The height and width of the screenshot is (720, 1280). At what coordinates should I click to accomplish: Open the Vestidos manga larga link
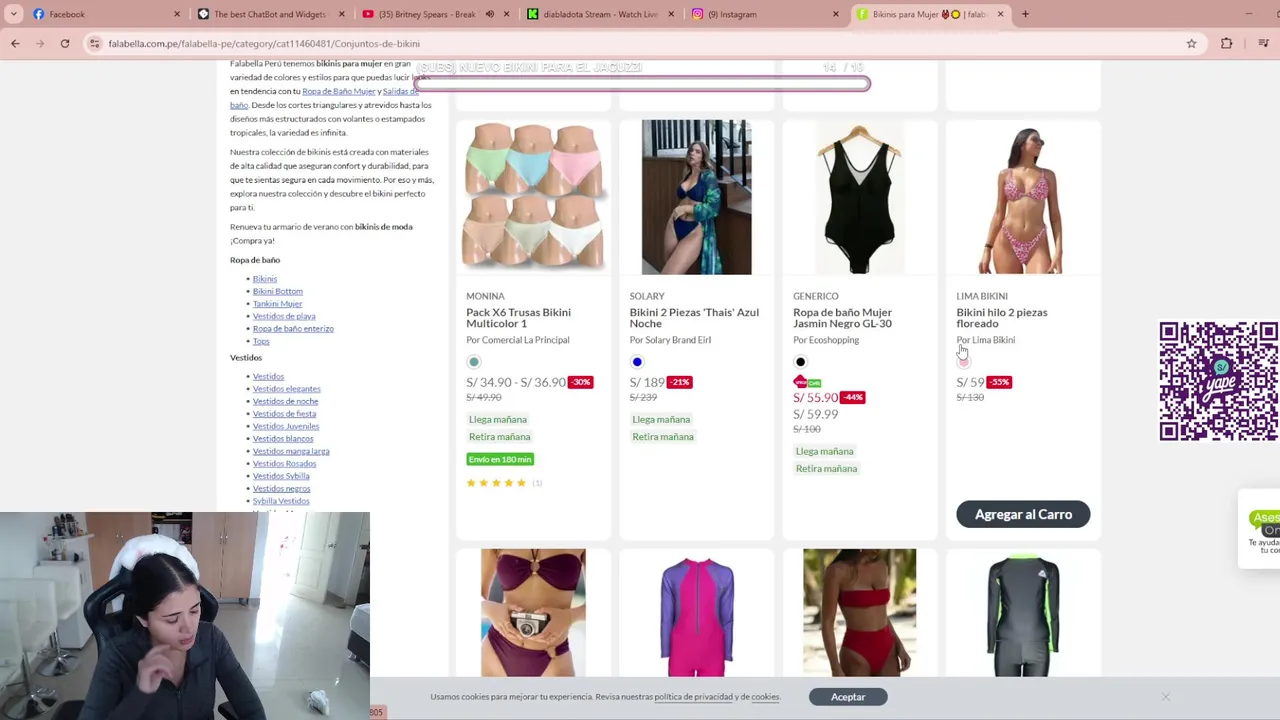click(291, 451)
